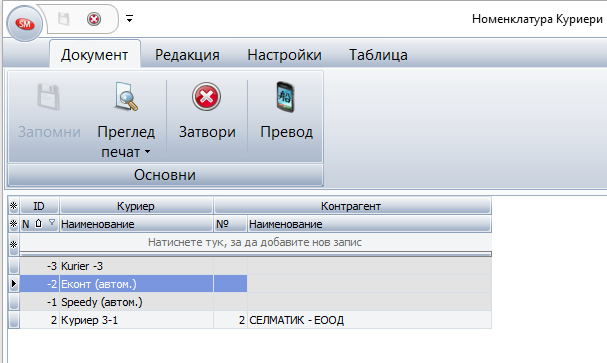
Task: Click the new record row asterisk indicator
Action: 14,245
